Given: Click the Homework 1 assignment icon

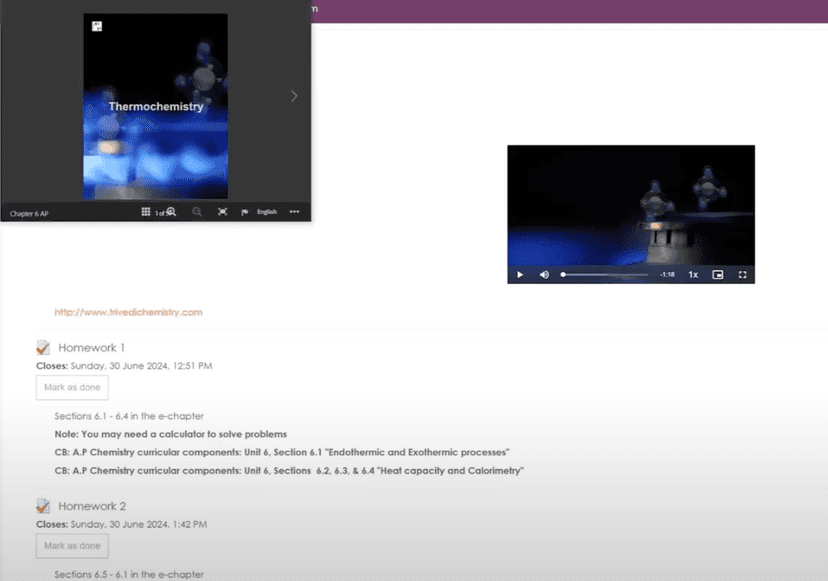Looking at the screenshot, I should coord(42,347).
